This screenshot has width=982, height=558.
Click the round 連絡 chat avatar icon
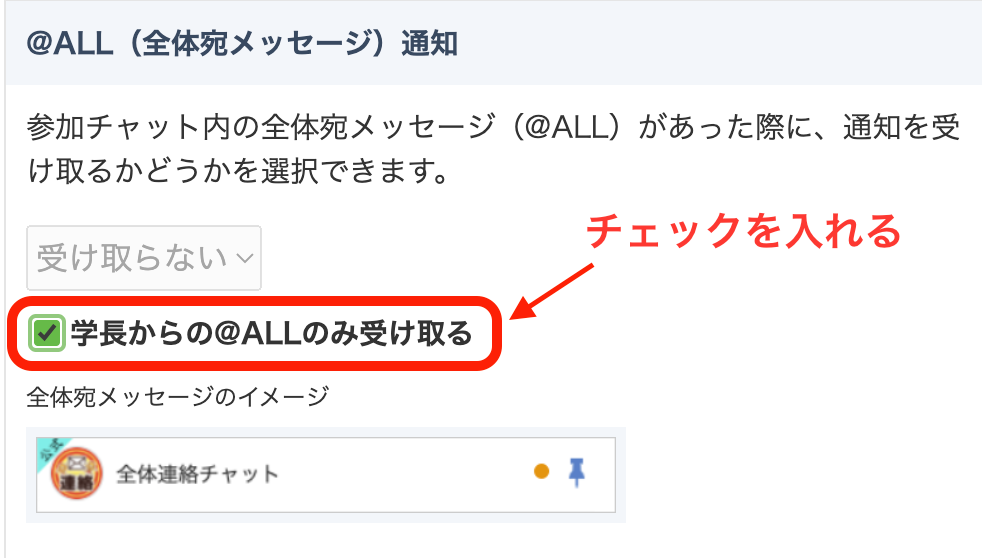point(76,474)
